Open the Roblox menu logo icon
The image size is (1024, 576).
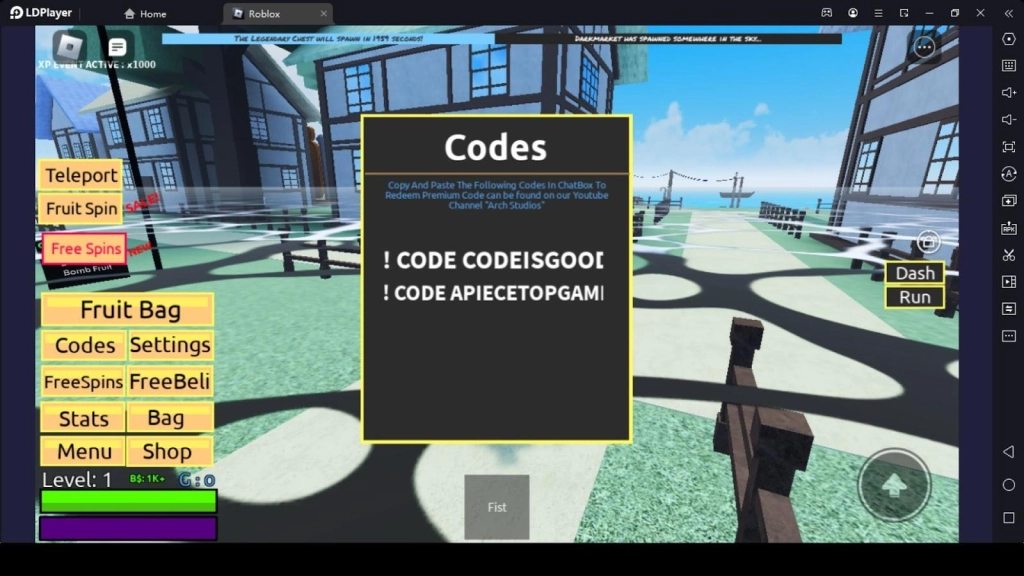point(69,46)
